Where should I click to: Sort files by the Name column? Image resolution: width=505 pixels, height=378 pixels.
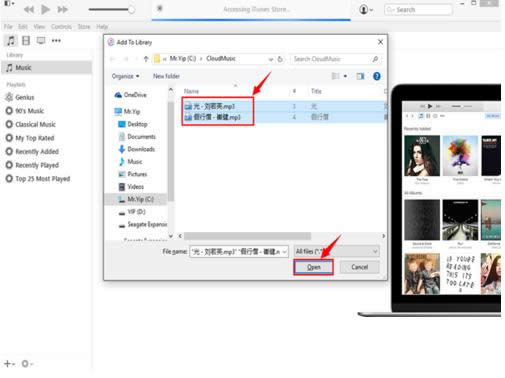[x=191, y=91]
